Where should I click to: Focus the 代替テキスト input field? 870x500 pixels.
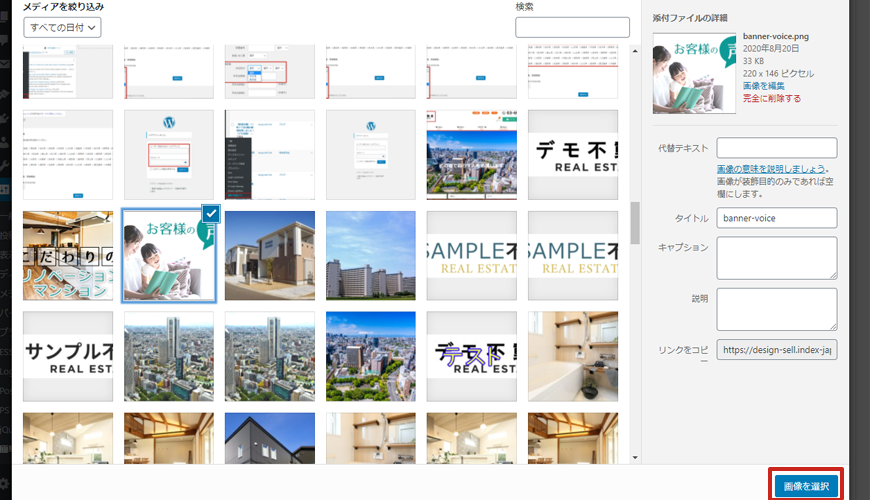point(777,149)
